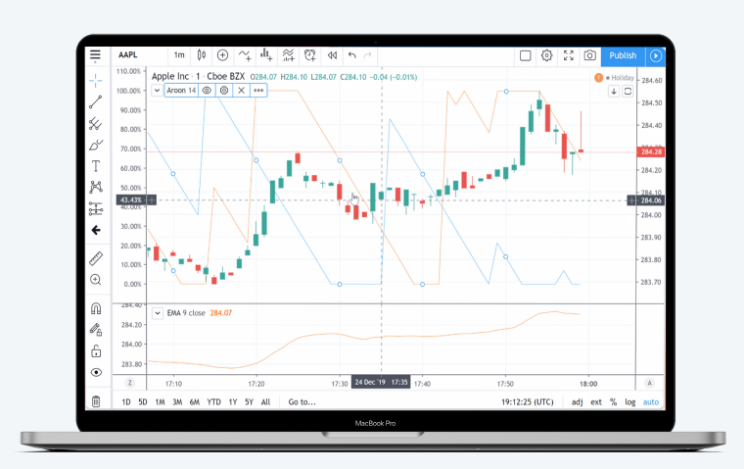Select the YTD time range
This screenshot has width=744, height=469.
(x=214, y=402)
